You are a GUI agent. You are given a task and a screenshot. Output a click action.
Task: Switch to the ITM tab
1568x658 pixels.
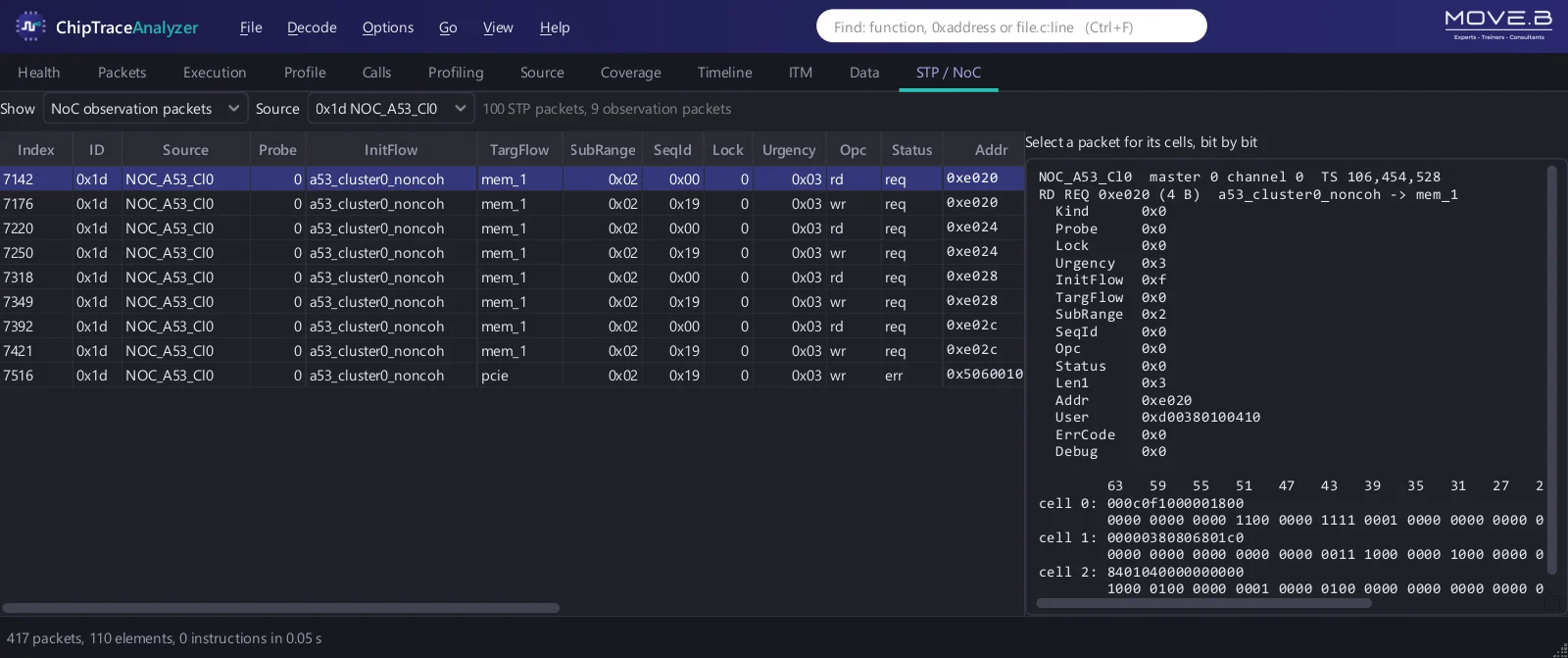point(801,73)
